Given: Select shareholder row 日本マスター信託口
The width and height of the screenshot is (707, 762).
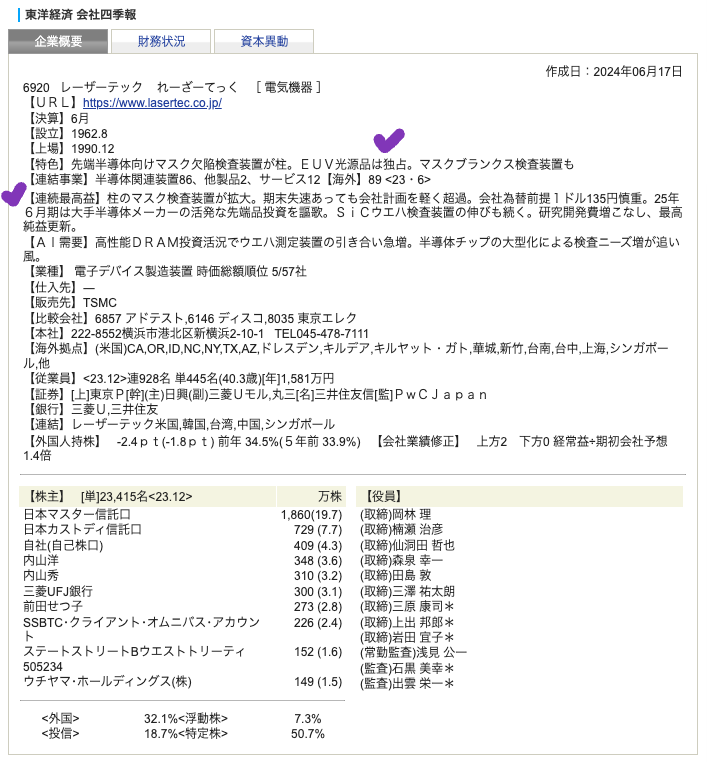Looking at the screenshot, I should point(77,514).
